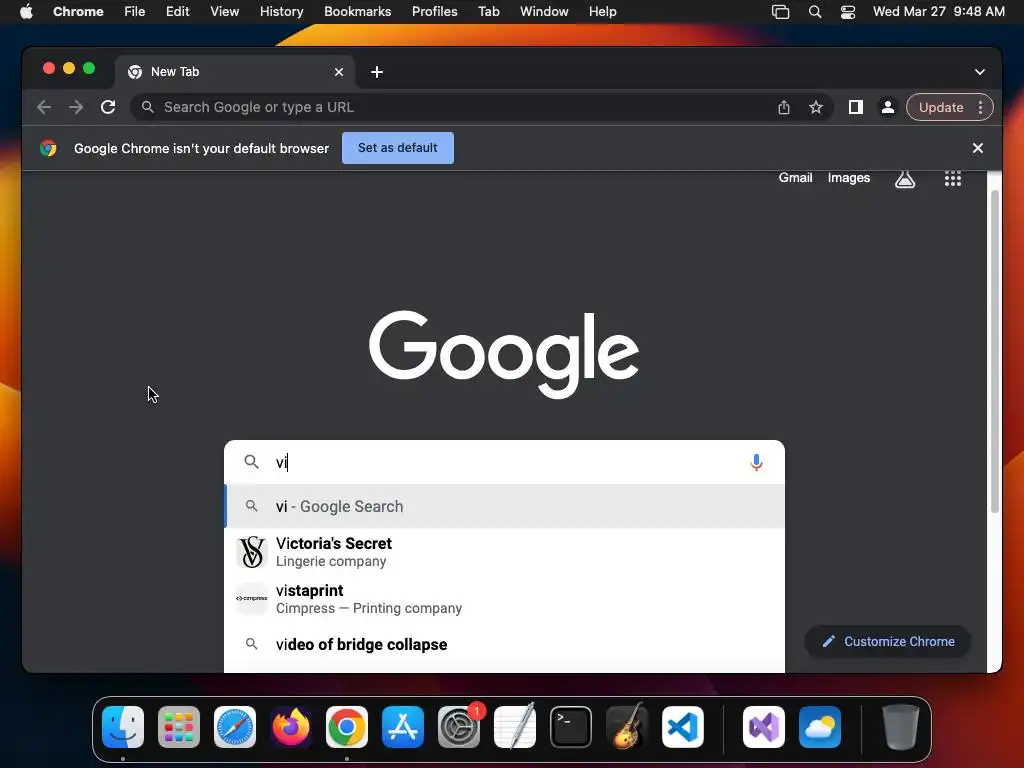Open the History menu
The height and width of the screenshot is (768, 1024).
281,12
